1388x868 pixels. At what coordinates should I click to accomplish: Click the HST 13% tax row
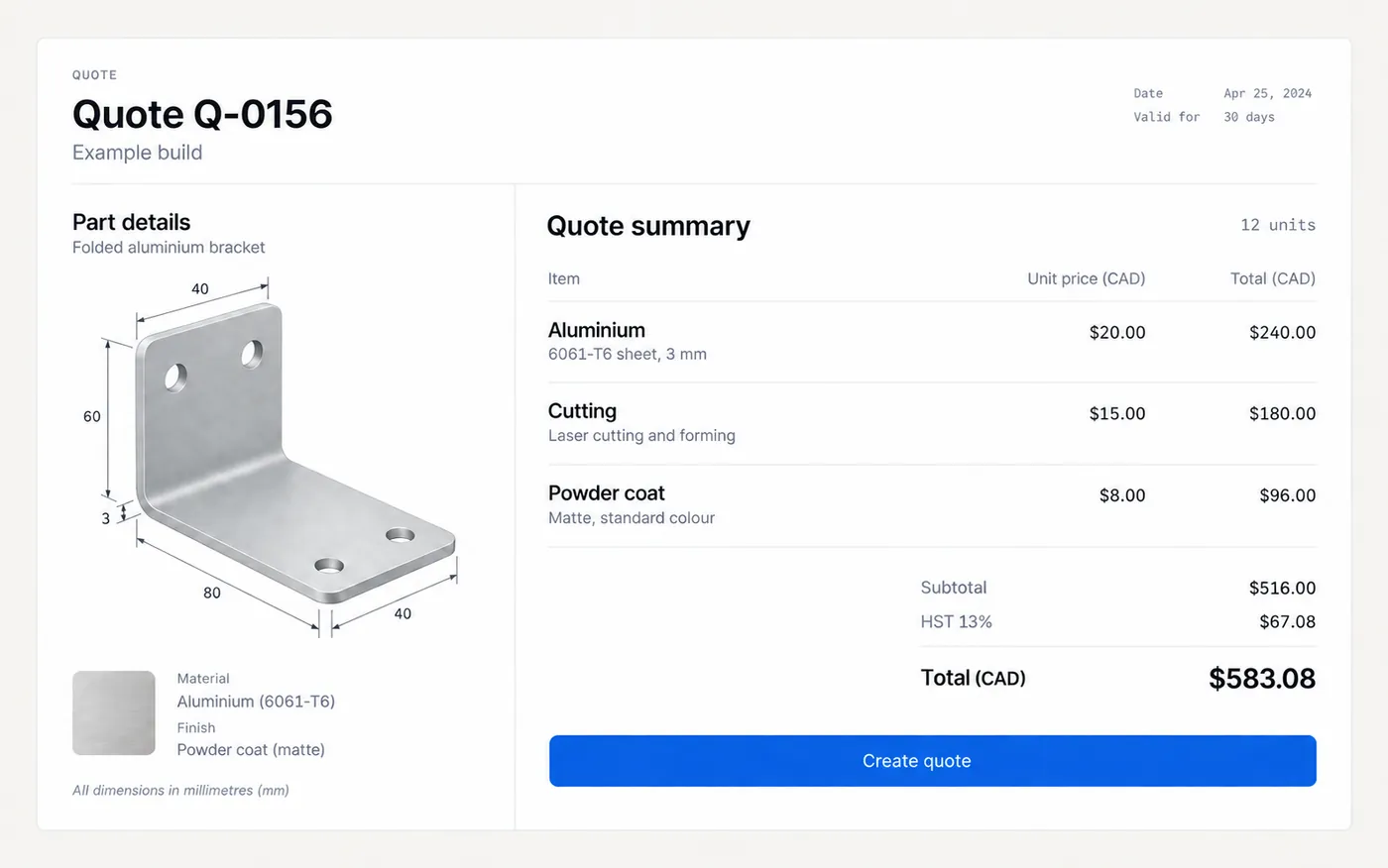[1118, 621]
